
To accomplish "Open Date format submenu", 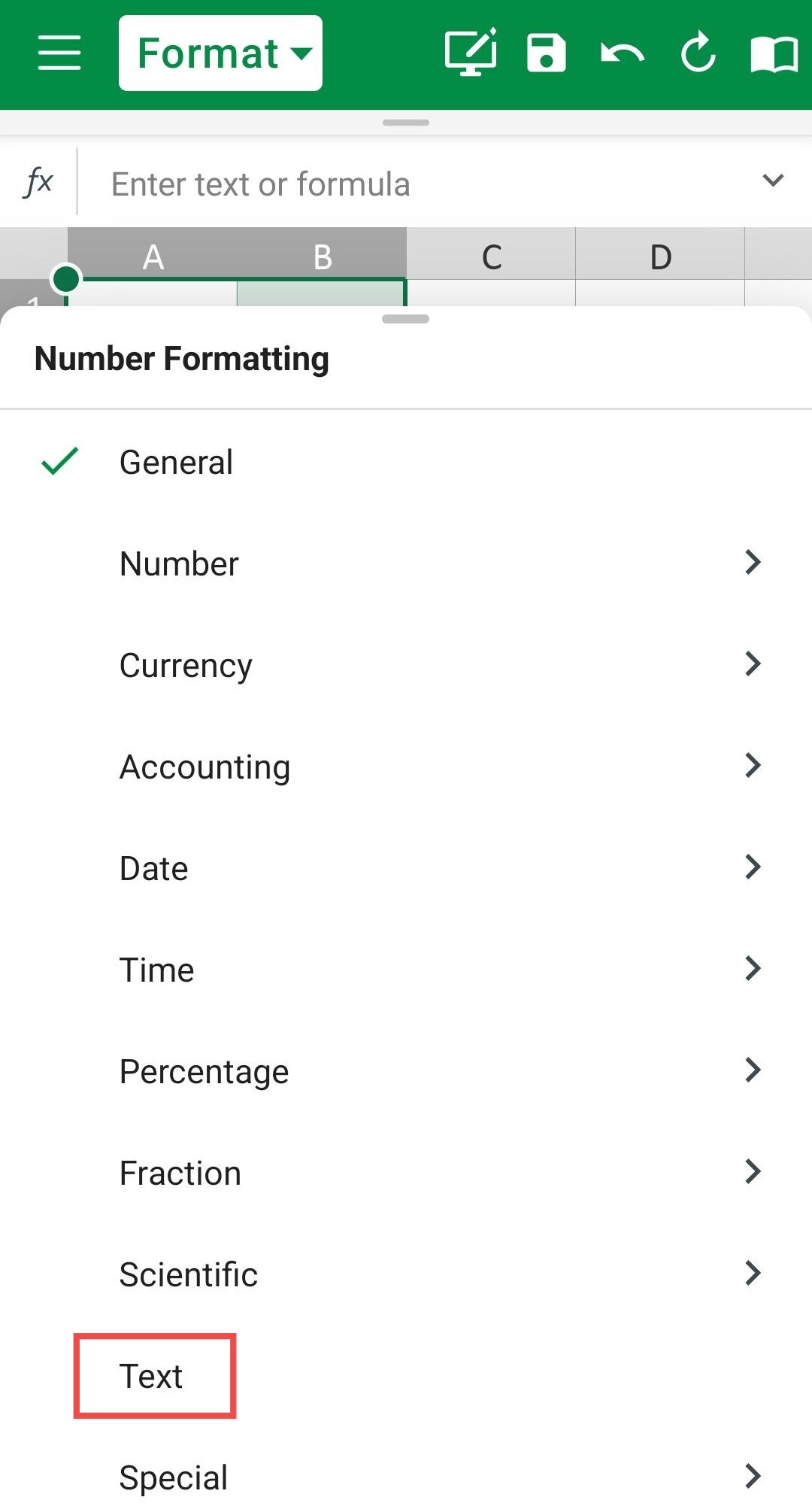I will click(406, 868).
